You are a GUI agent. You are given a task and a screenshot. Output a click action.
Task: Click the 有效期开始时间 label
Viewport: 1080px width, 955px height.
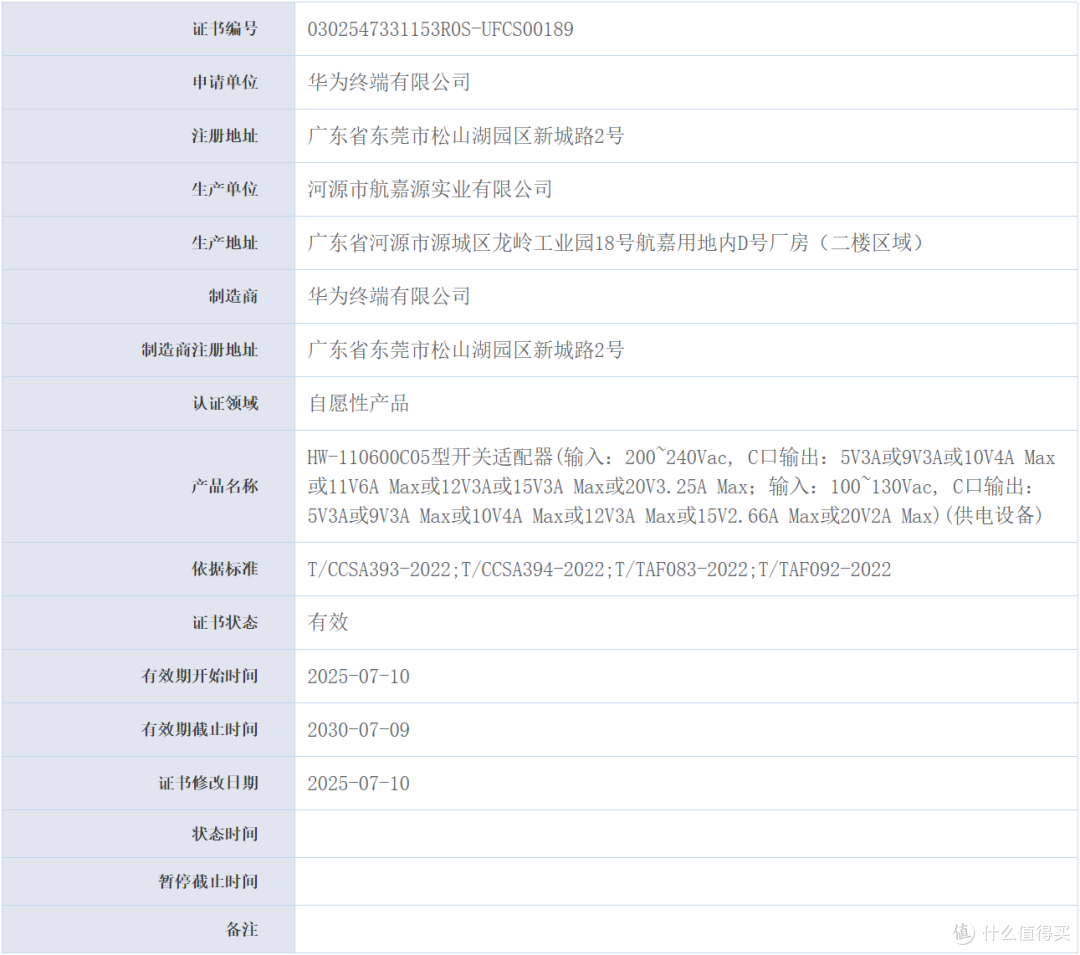tap(200, 676)
